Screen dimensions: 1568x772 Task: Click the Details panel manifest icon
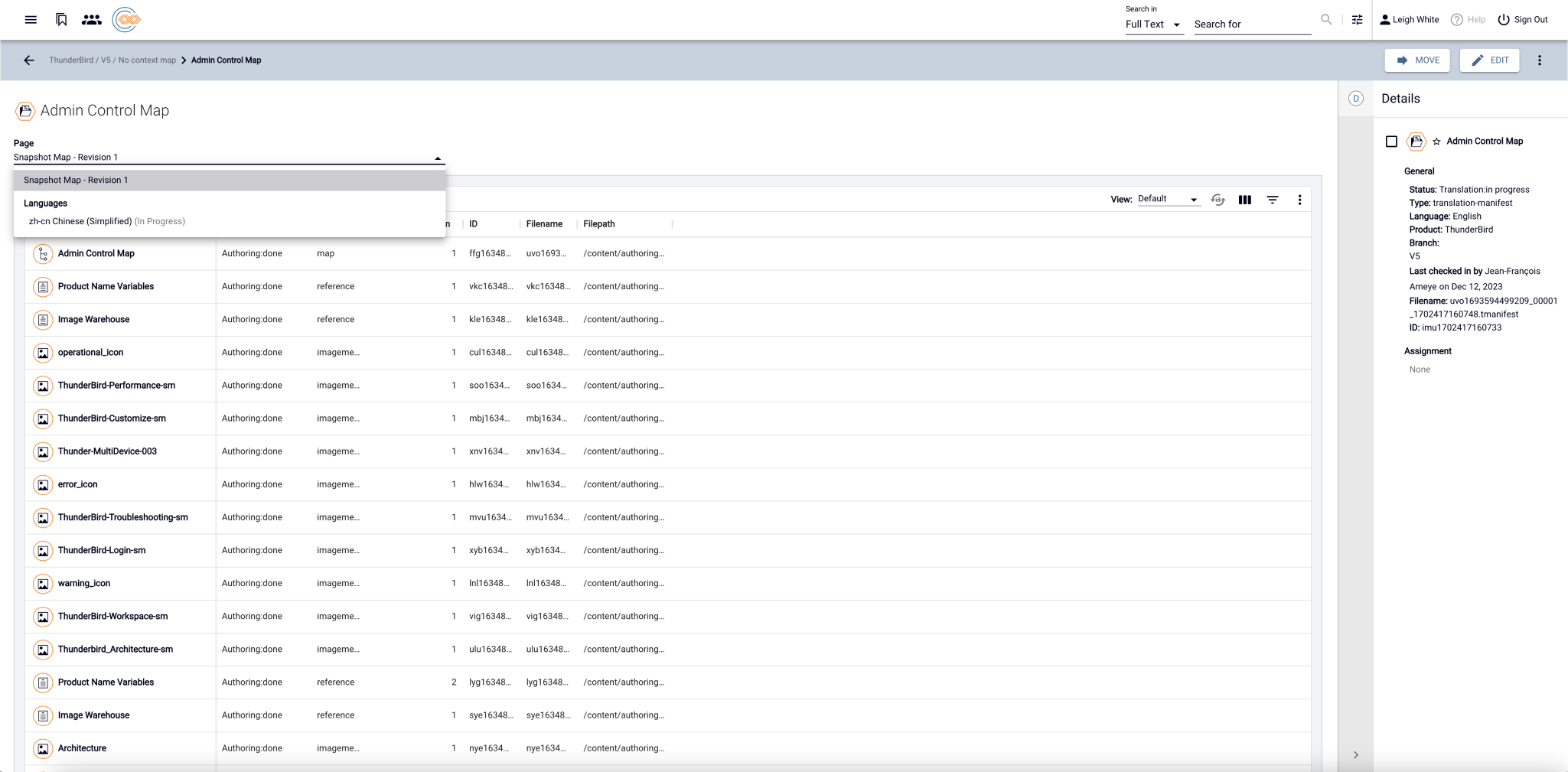tap(1416, 142)
